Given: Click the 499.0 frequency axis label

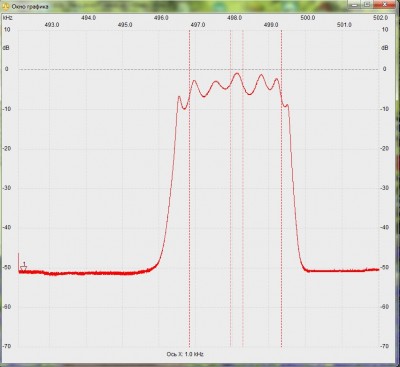Looking at the screenshot, I should (x=271, y=25).
